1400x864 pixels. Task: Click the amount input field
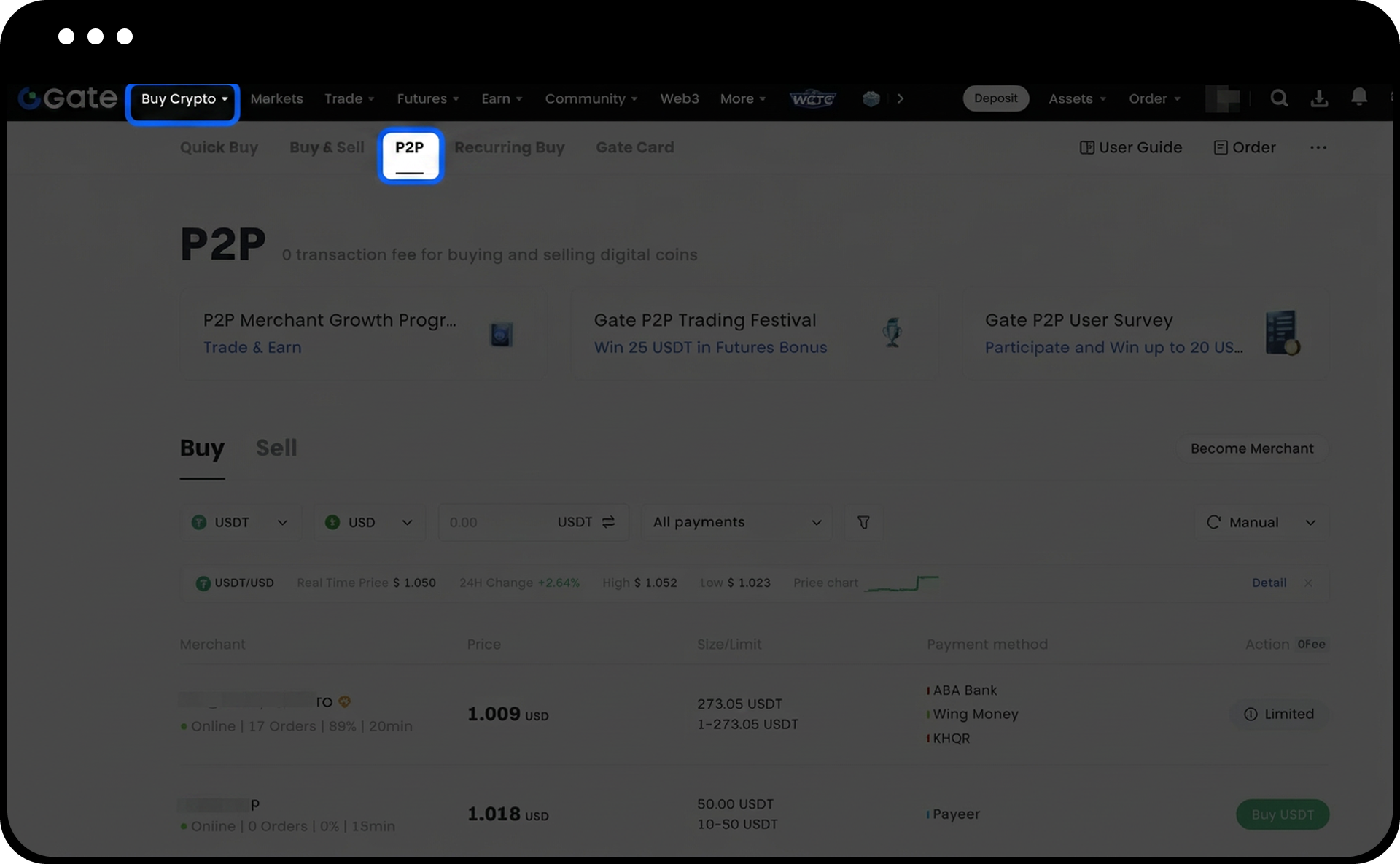coord(496,522)
